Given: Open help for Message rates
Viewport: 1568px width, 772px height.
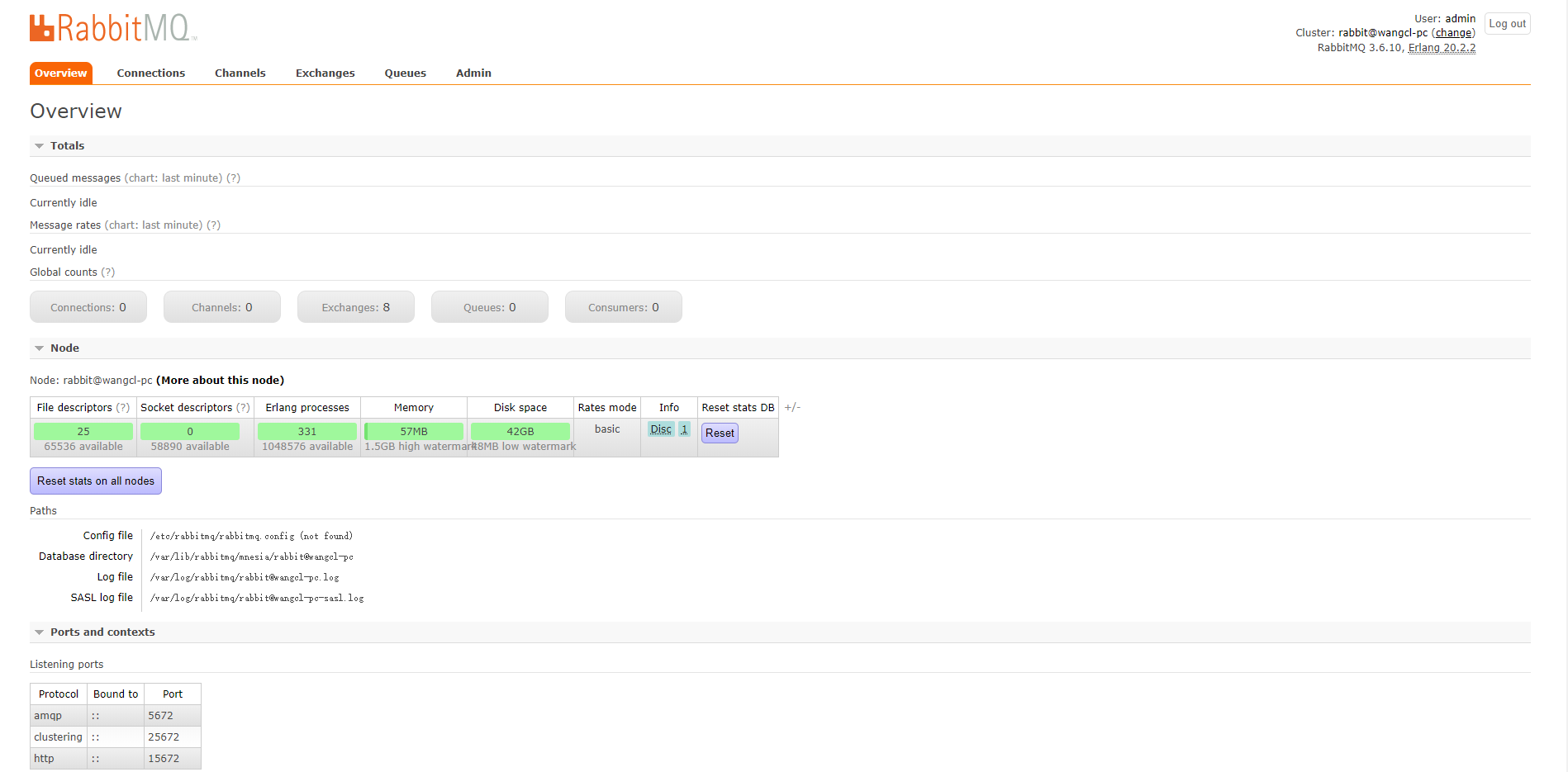Looking at the screenshot, I should click(x=214, y=225).
